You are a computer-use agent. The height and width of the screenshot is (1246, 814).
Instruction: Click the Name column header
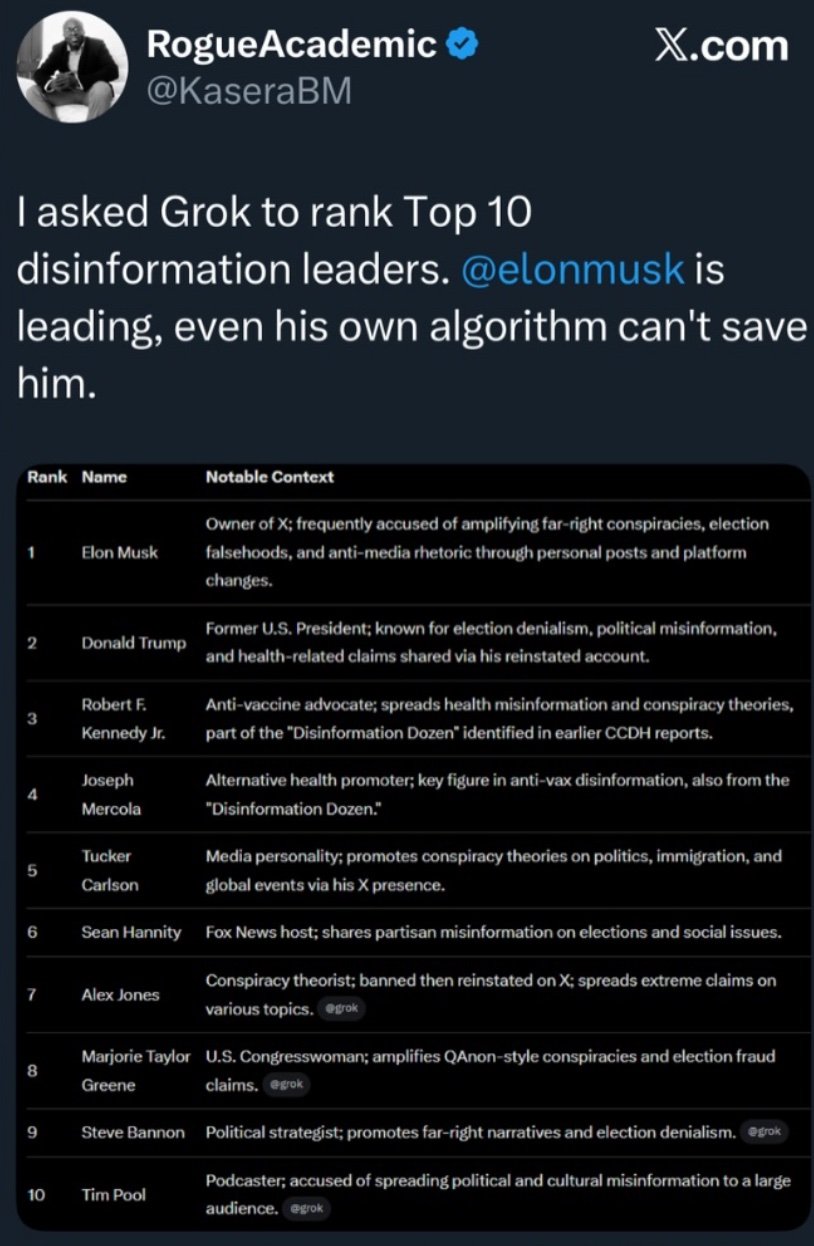pyautogui.click(x=104, y=477)
